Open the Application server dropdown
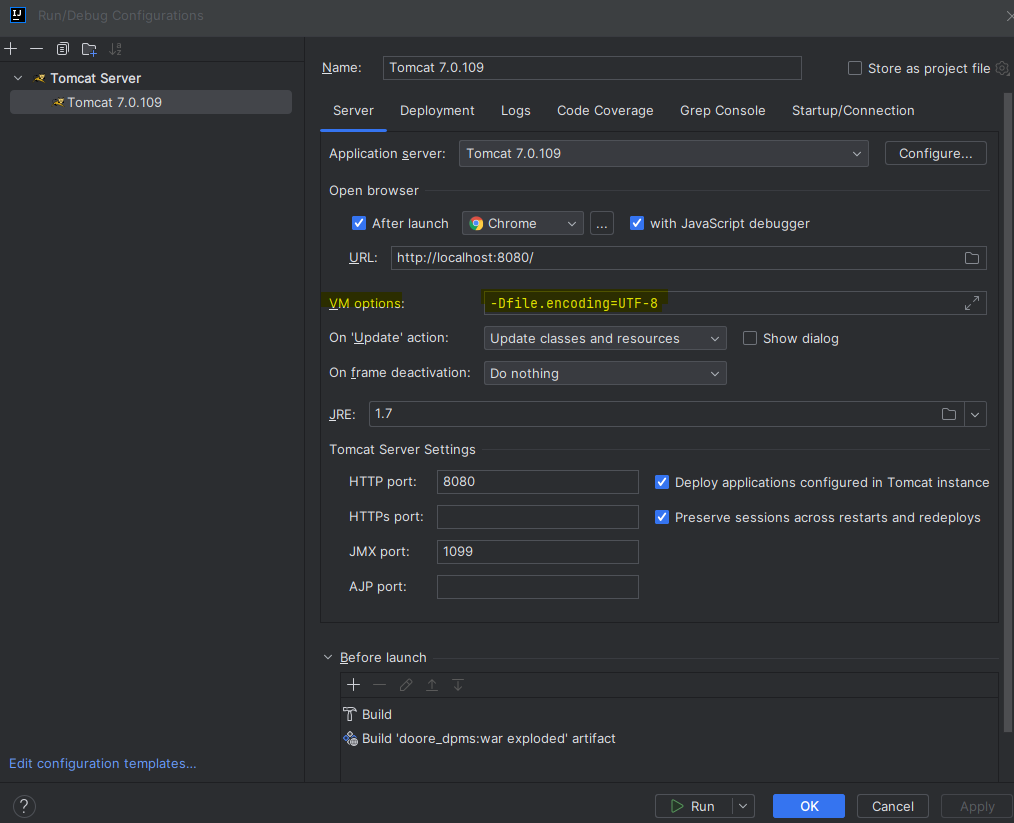This screenshot has height=823, width=1014. pyautogui.click(x=663, y=153)
